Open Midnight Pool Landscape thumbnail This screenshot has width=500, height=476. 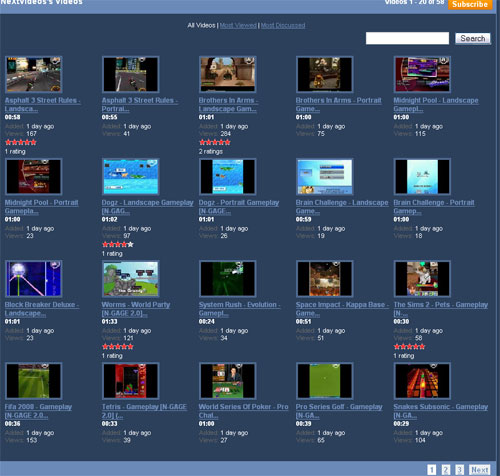422,74
